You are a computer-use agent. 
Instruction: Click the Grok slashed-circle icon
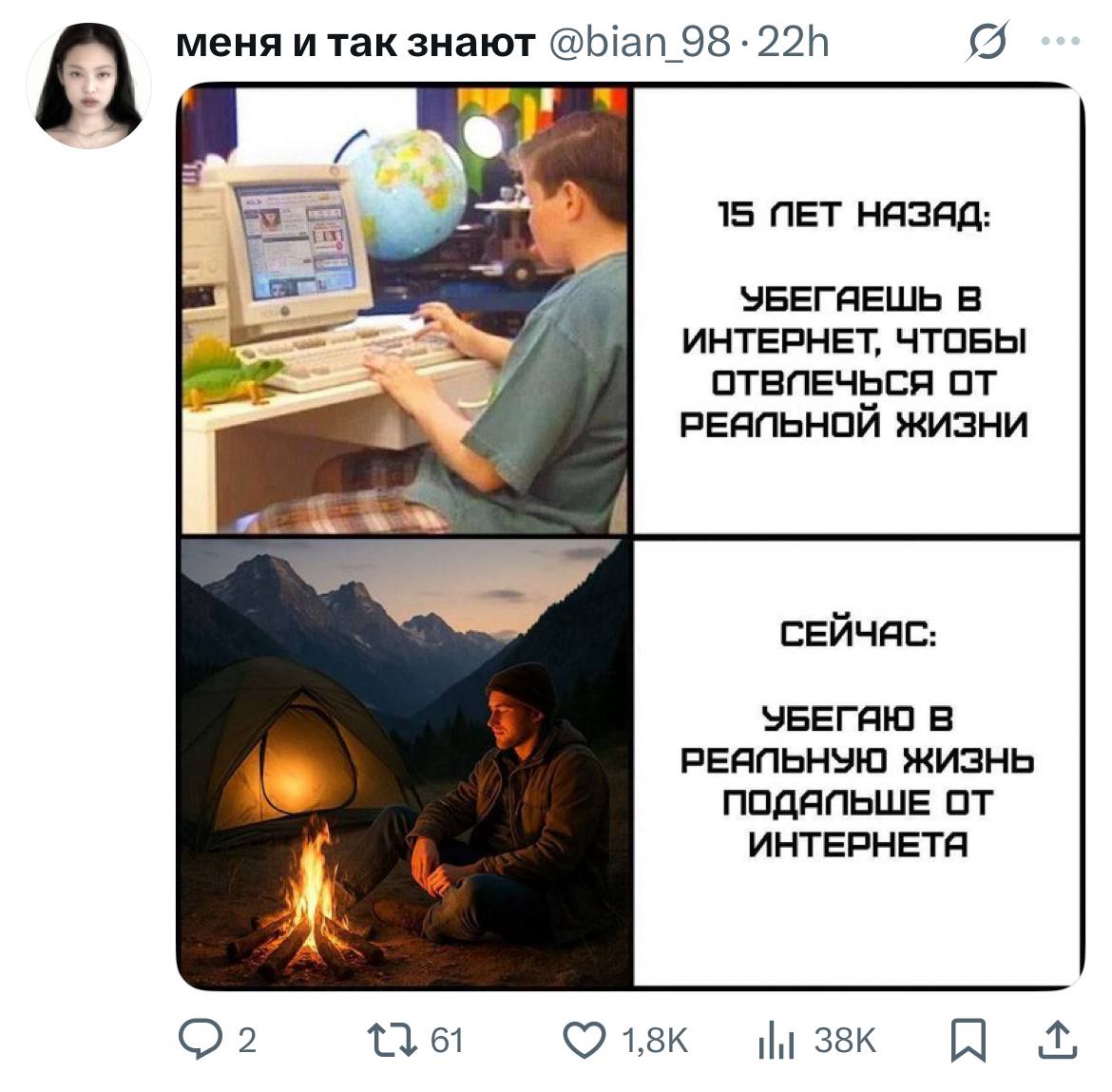pos(987,41)
